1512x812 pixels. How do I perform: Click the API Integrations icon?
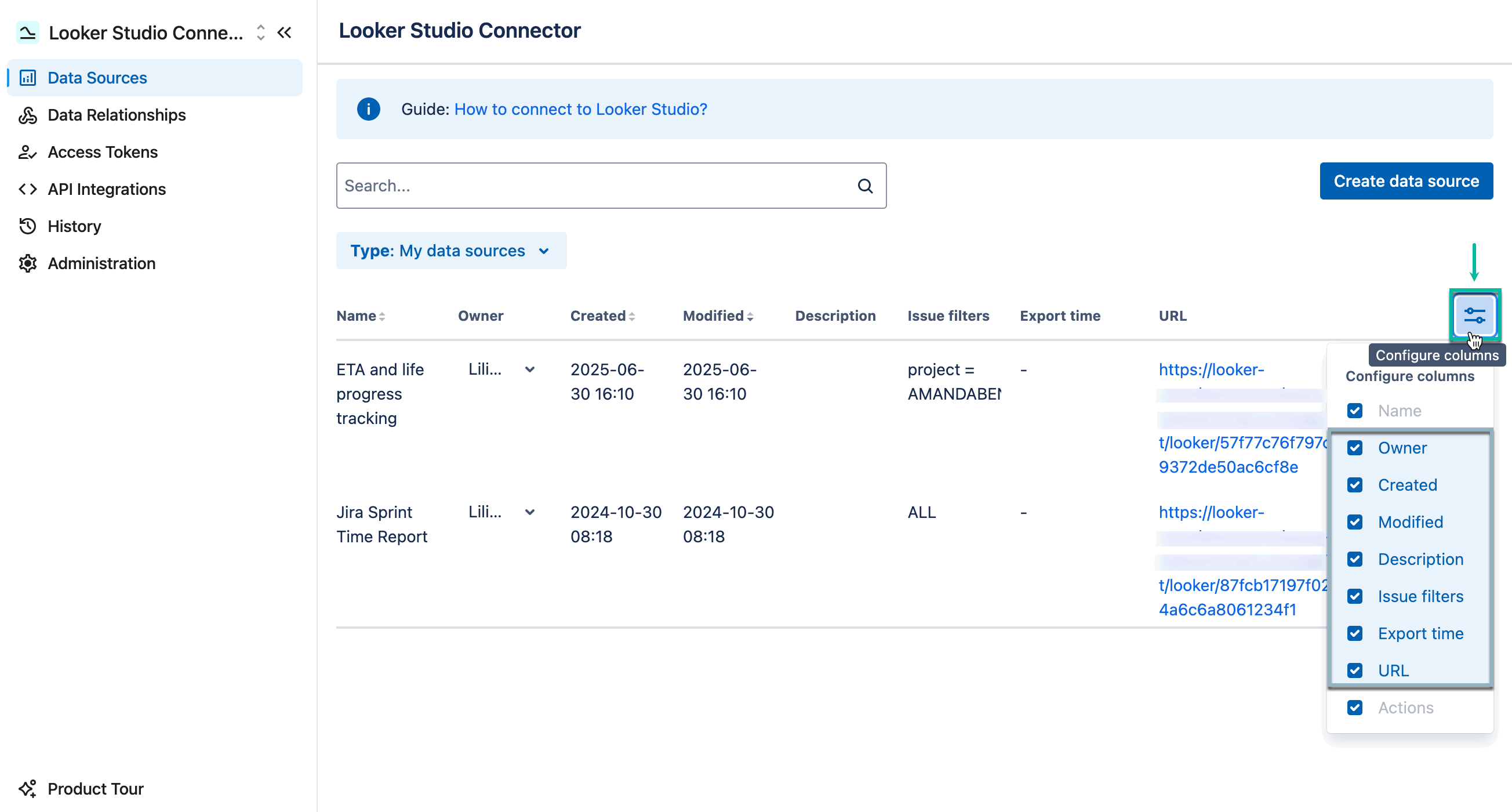[27, 188]
